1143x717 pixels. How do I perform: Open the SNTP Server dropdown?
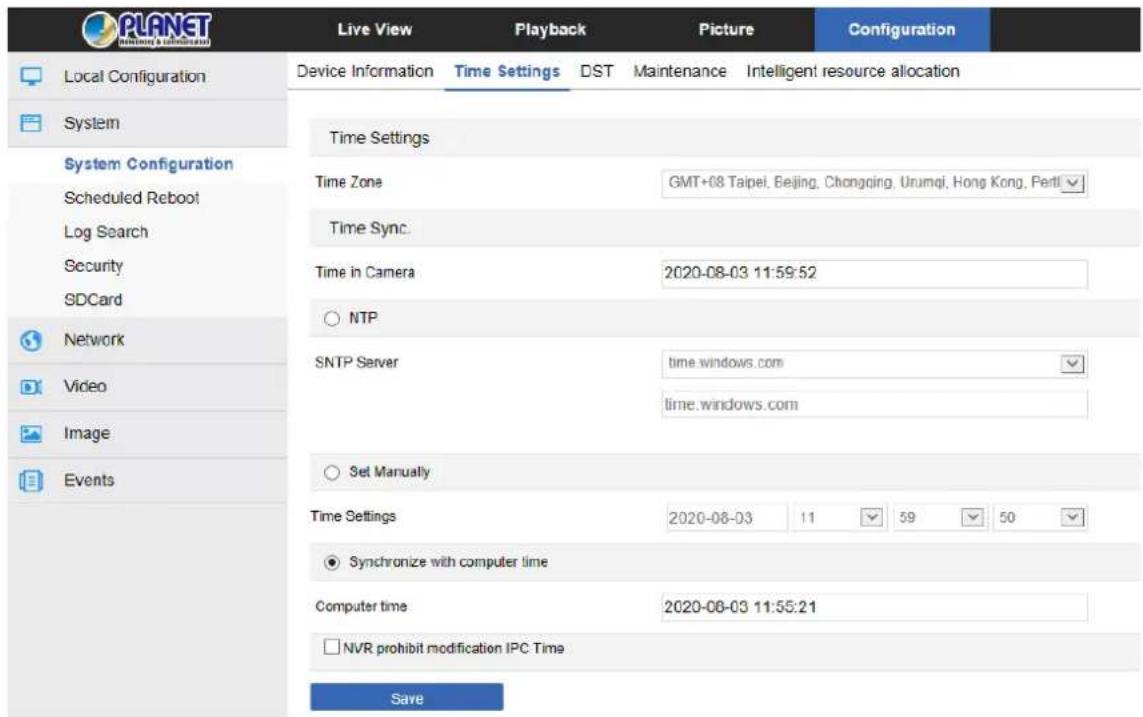tap(874, 364)
